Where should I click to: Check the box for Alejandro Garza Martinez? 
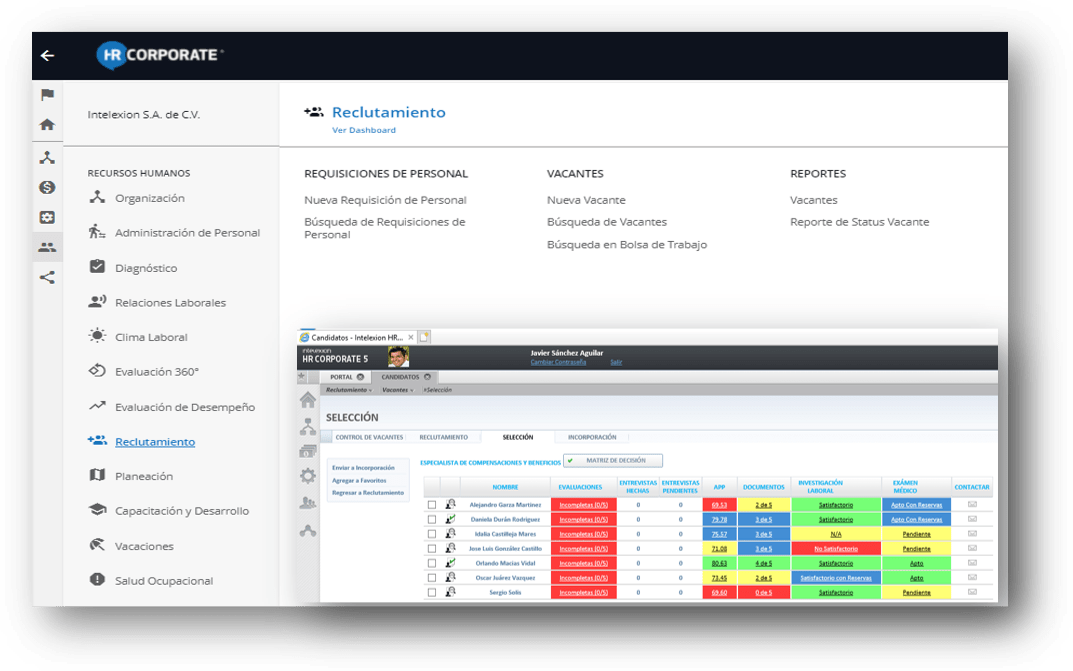432,505
